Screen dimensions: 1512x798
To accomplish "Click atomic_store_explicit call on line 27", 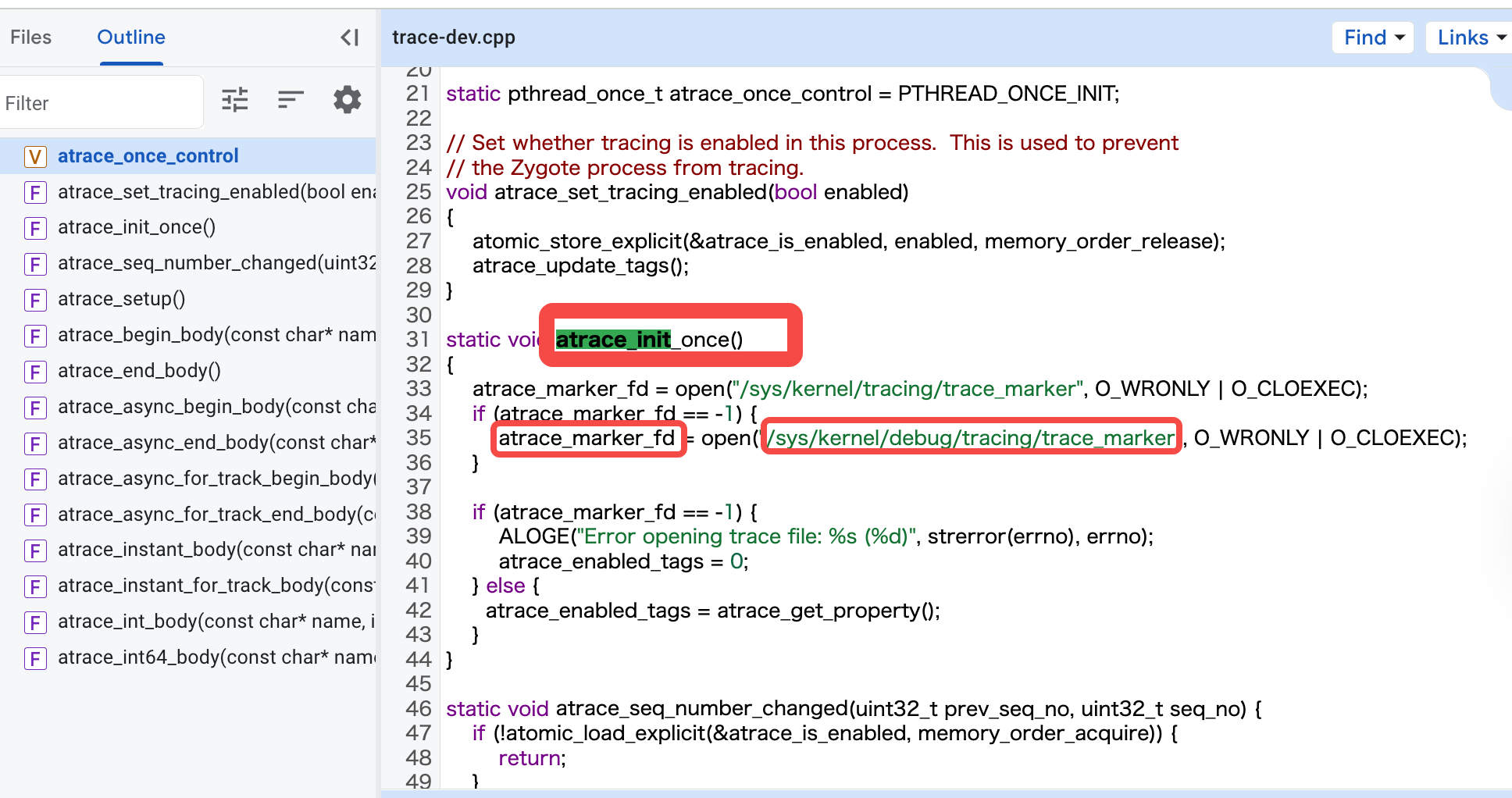I will (577, 241).
